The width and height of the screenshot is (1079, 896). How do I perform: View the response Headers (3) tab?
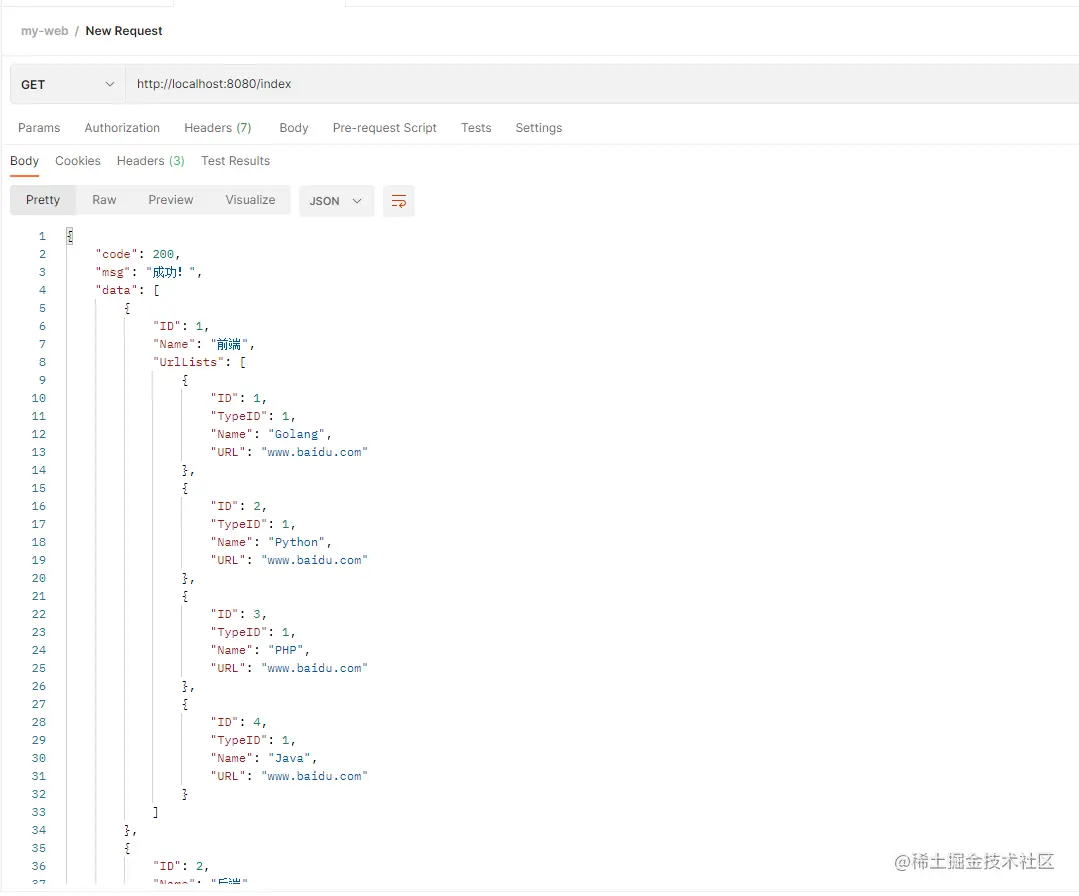click(151, 161)
